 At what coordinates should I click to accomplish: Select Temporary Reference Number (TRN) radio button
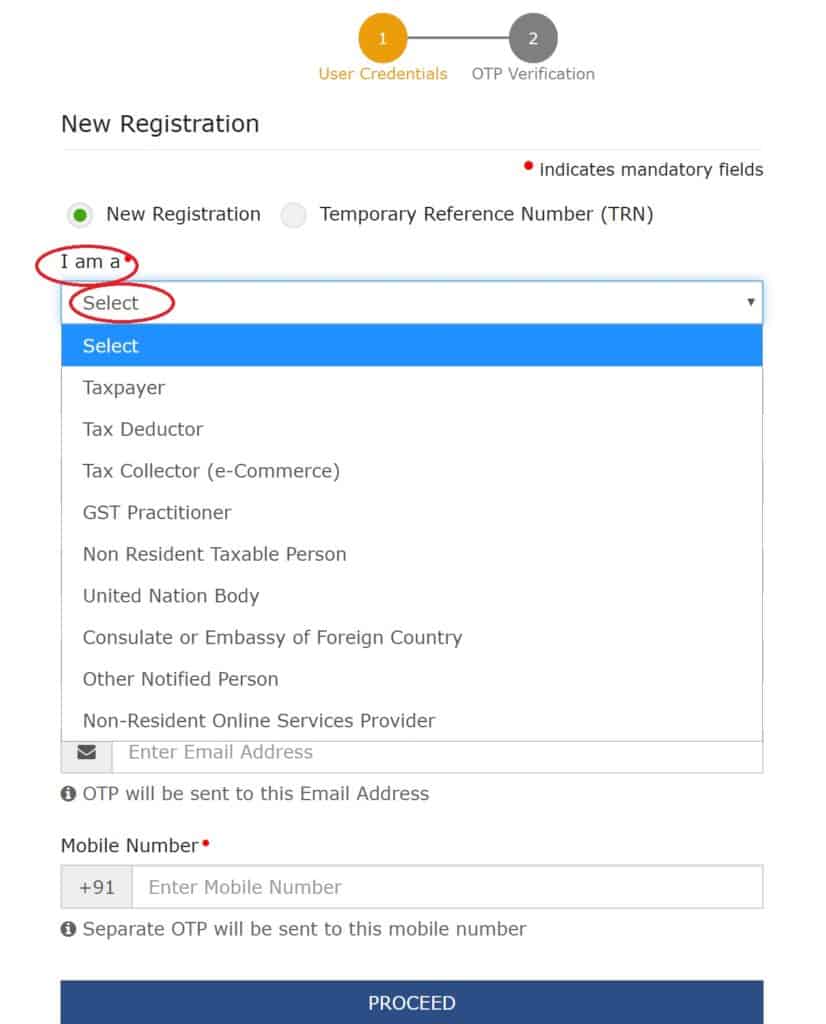click(x=293, y=215)
